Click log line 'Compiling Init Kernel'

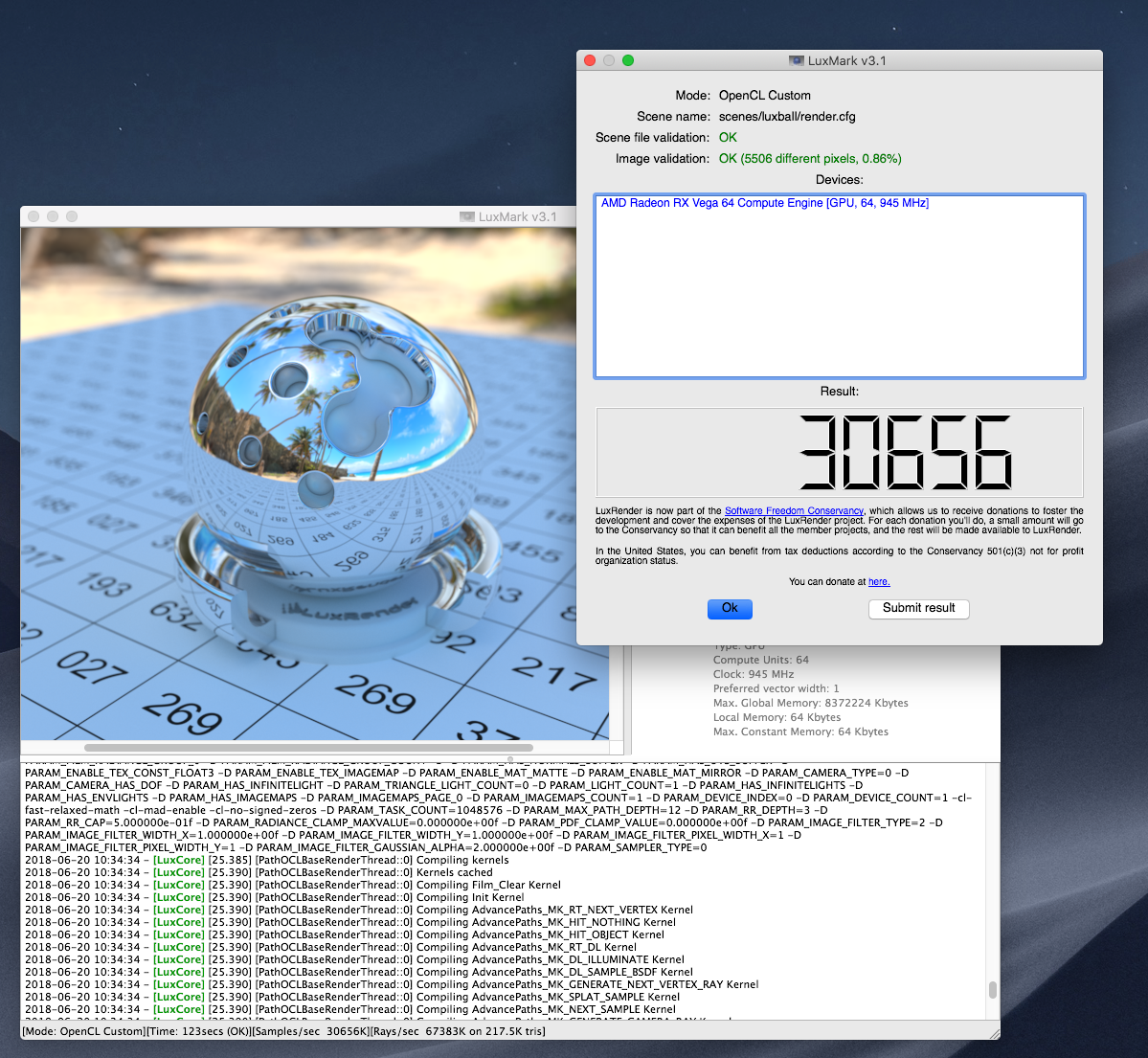275,898
